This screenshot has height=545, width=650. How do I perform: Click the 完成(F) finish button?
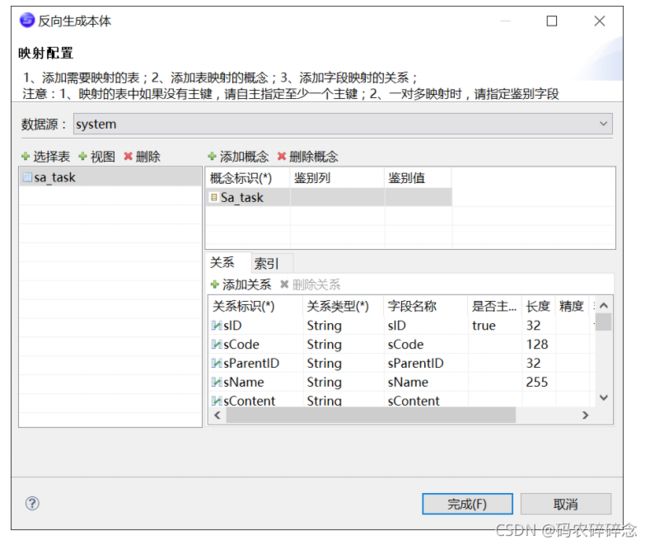(467, 504)
